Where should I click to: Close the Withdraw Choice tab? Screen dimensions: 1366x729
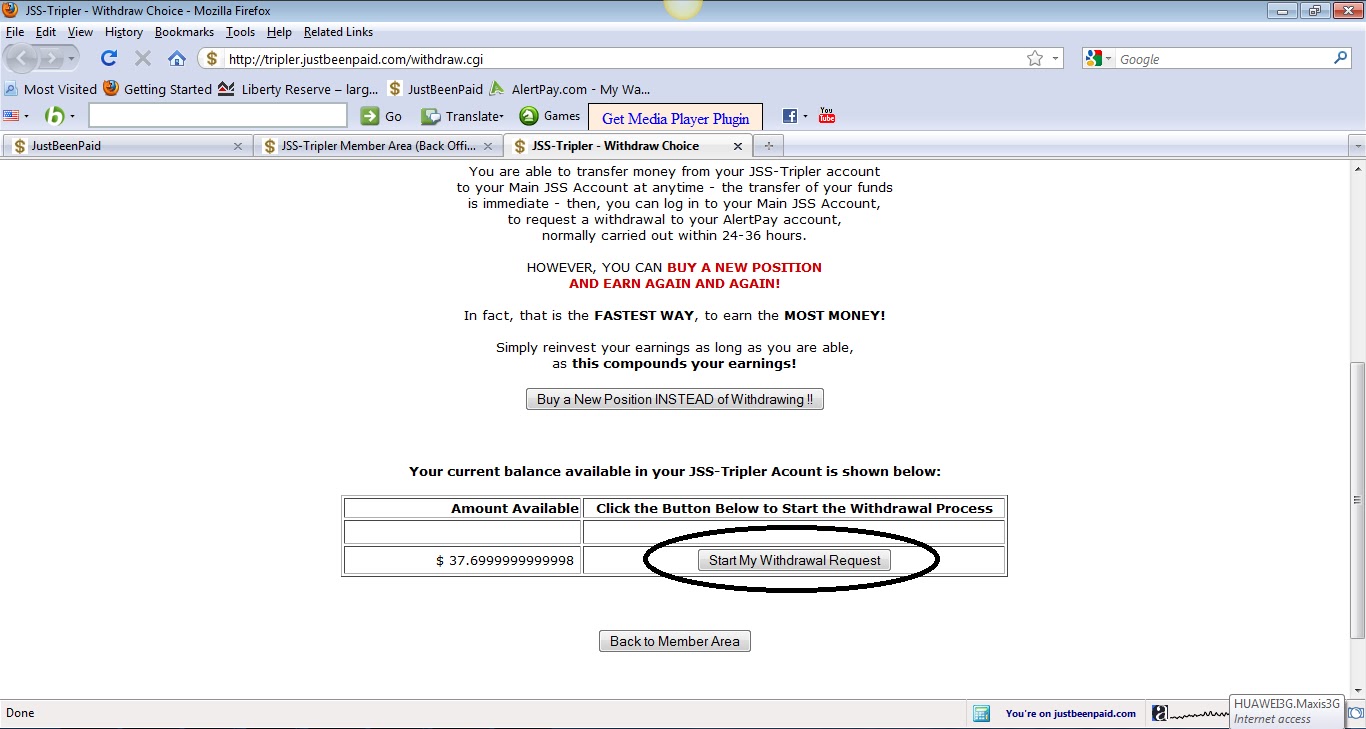[x=738, y=146]
